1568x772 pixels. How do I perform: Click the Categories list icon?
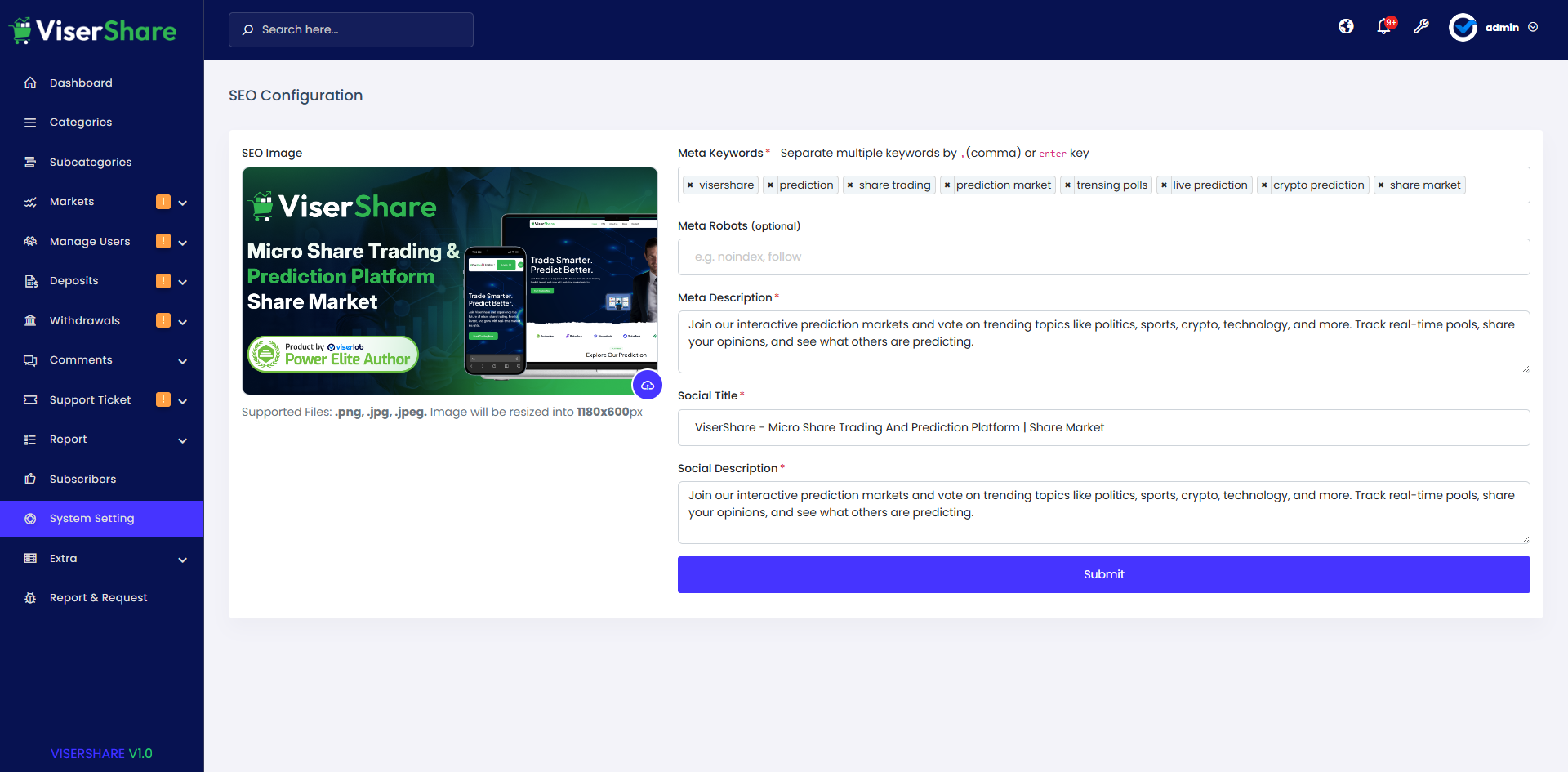[30, 123]
